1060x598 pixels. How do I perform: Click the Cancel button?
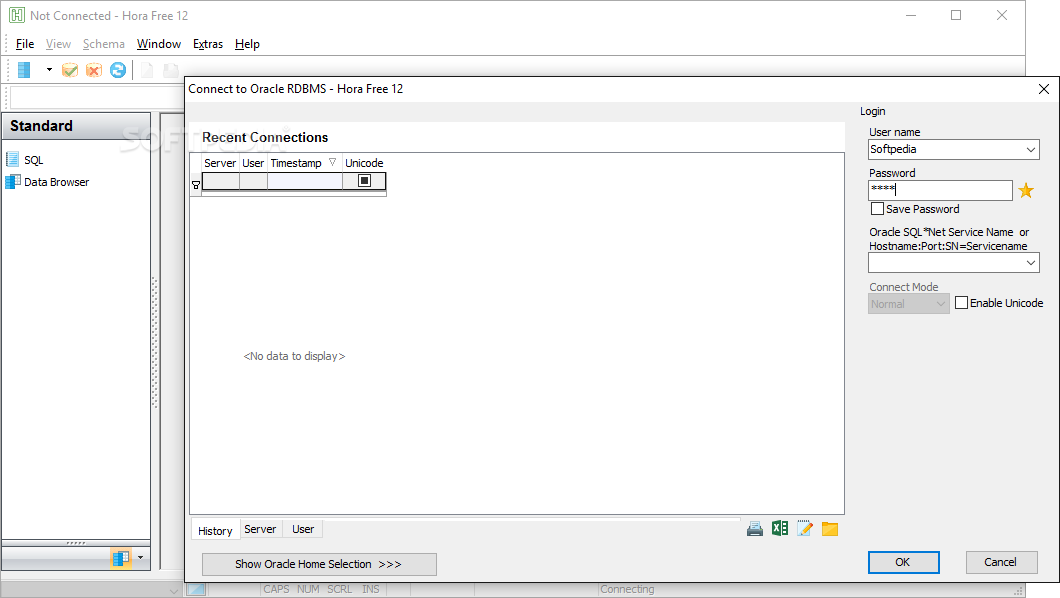tap(1001, 562)
